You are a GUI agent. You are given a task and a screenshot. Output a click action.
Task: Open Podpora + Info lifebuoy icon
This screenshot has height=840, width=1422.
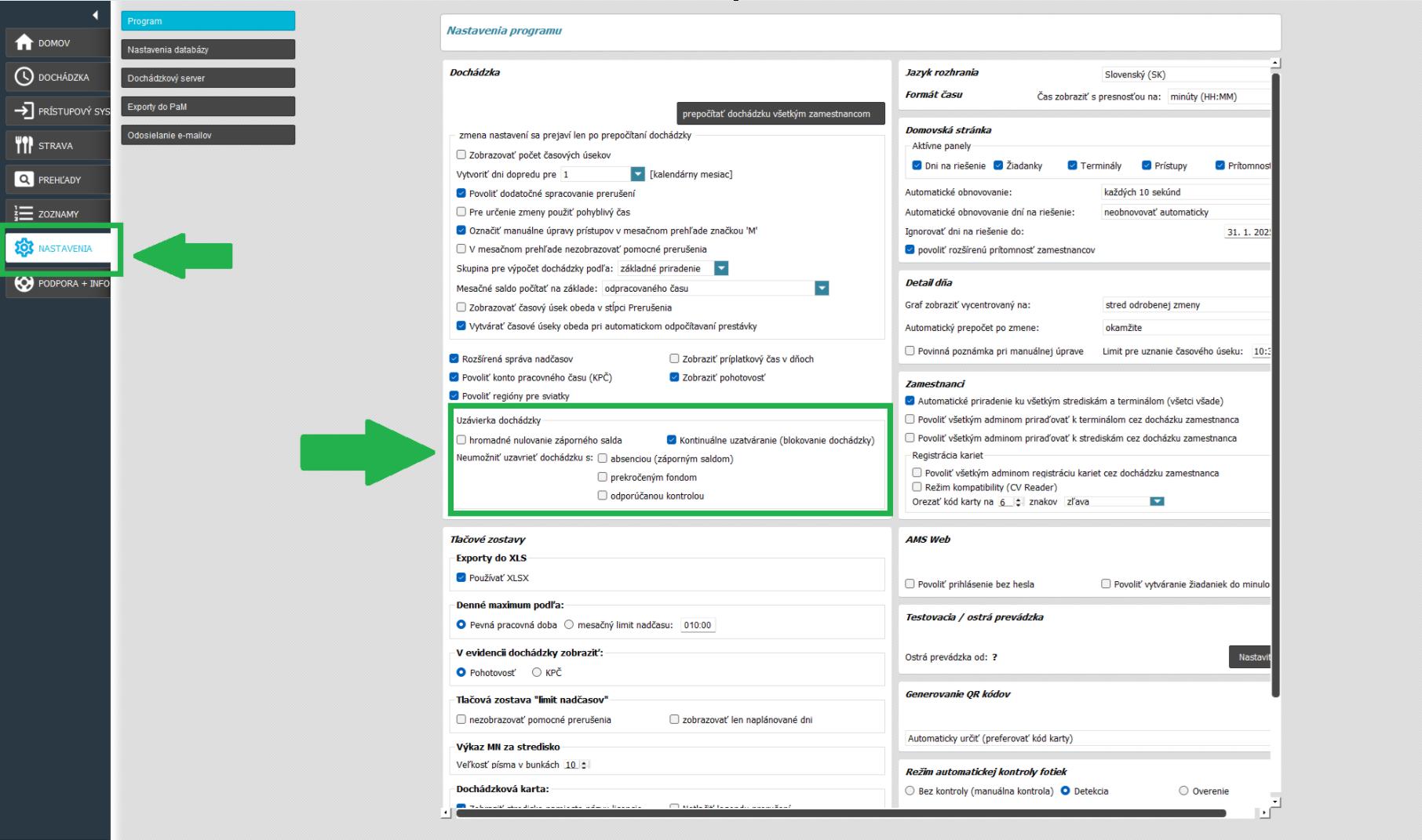click(24, 283)
